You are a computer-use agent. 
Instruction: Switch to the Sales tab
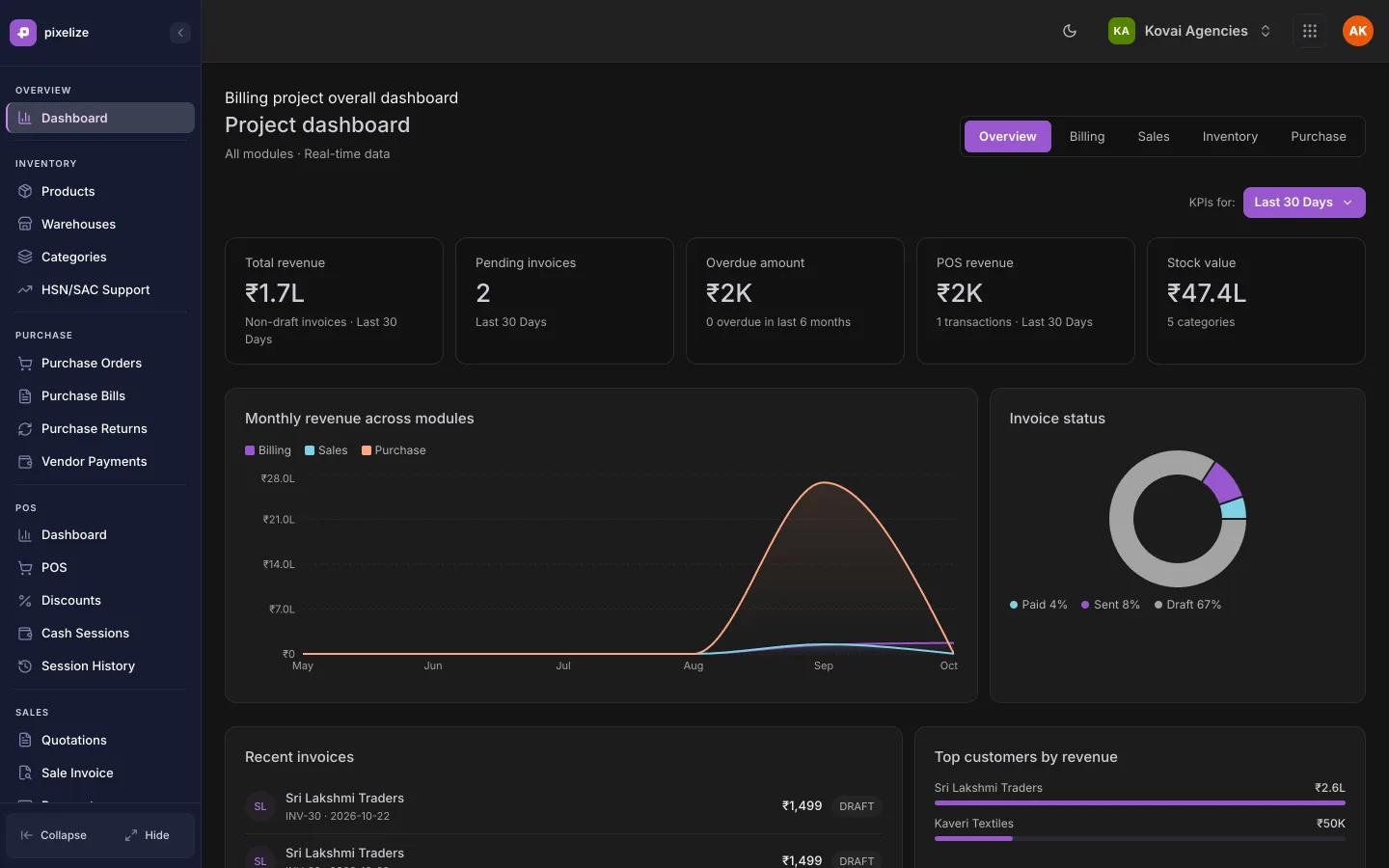[1154, 137]
